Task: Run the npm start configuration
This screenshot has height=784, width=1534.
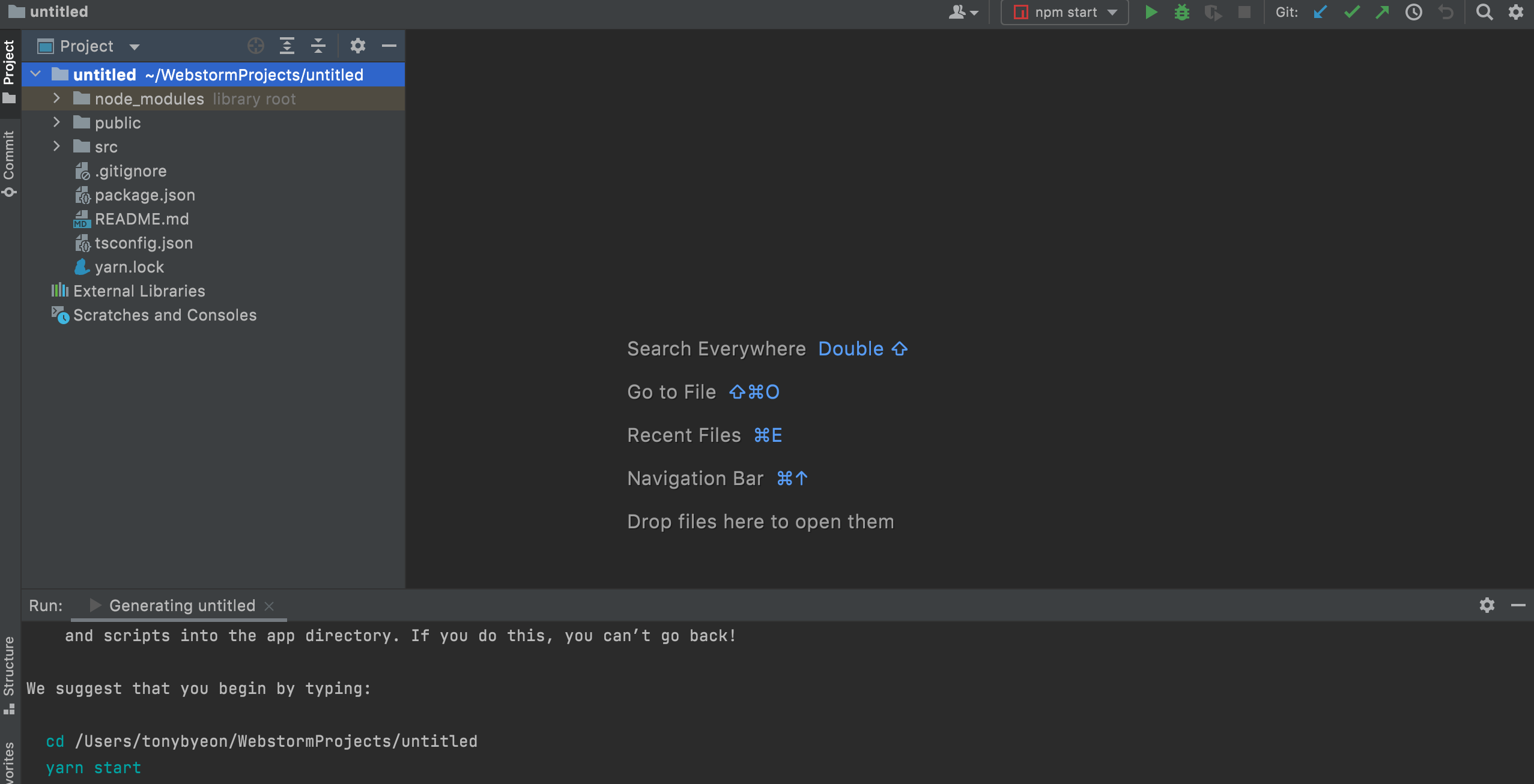Action: [x=1150, y=12]
